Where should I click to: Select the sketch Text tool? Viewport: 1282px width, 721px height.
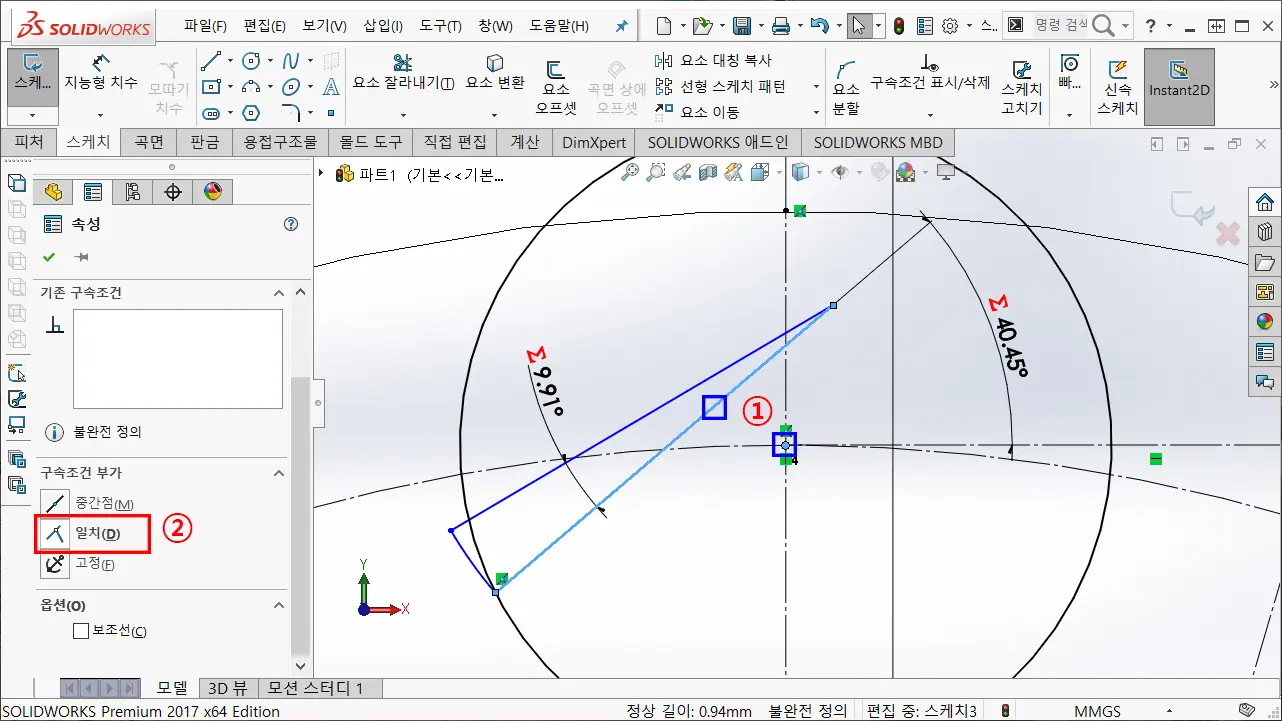(331, 88)
